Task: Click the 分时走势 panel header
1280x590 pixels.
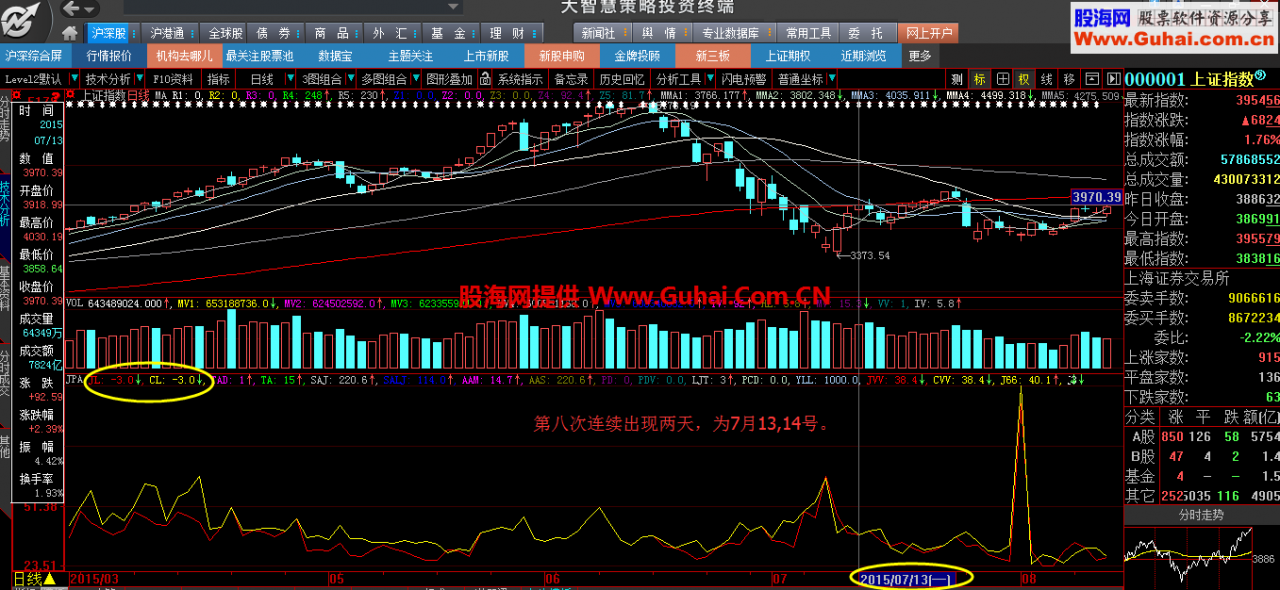Action: pos(1201,514)
